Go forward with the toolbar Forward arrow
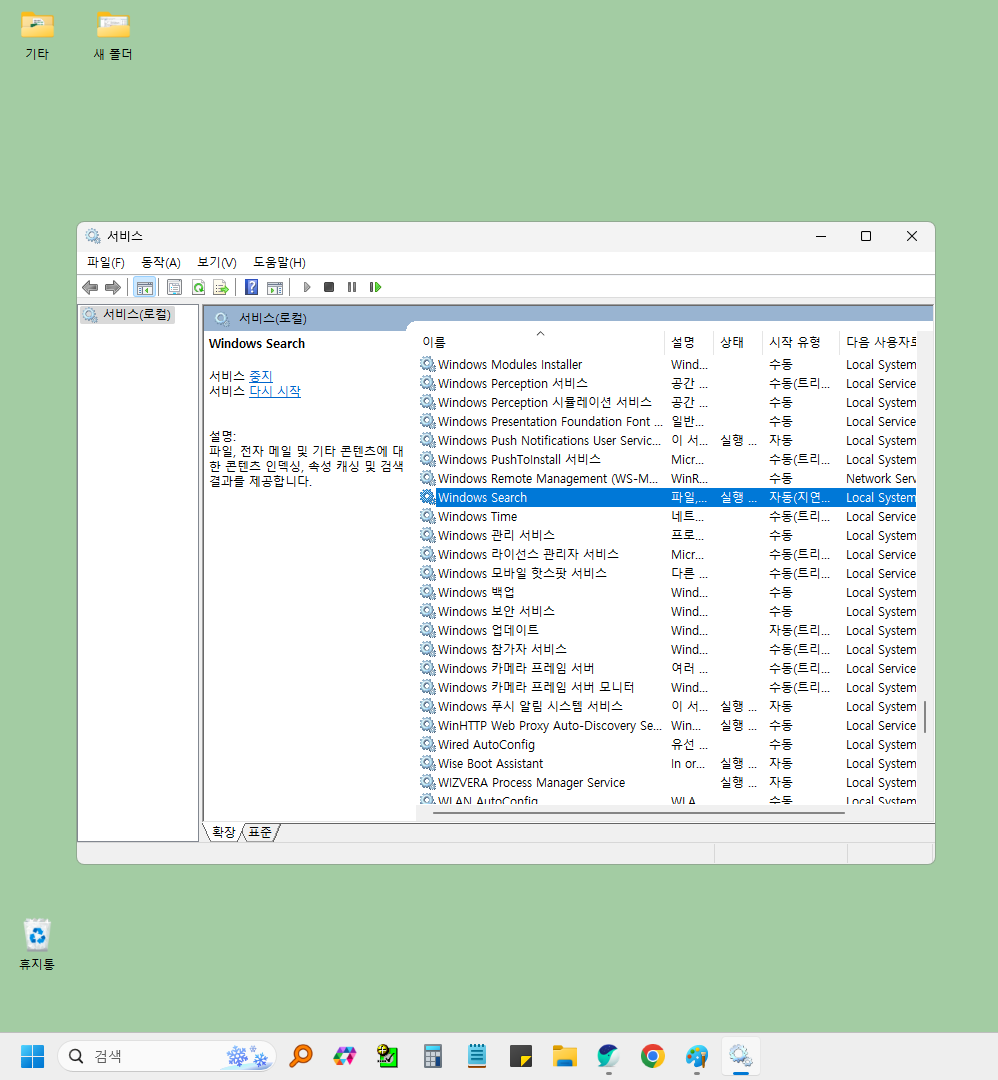Image resolution: width=998 pixels, height=1080 pixels. 113,287
